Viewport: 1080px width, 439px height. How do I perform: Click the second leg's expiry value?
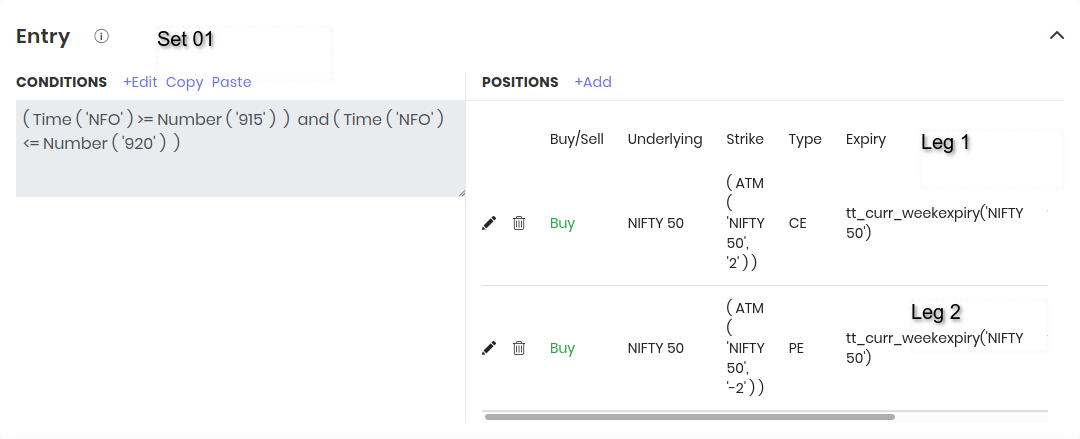tap(934, 348)
